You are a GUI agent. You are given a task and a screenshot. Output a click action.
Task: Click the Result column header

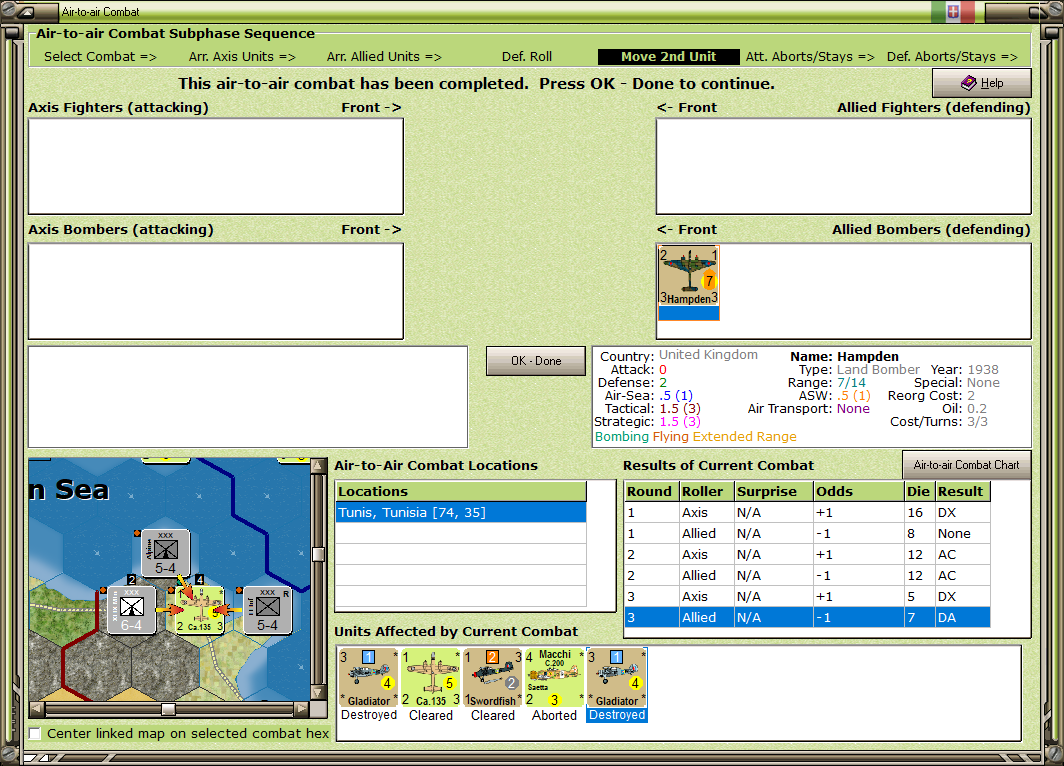tap(963, 491)
